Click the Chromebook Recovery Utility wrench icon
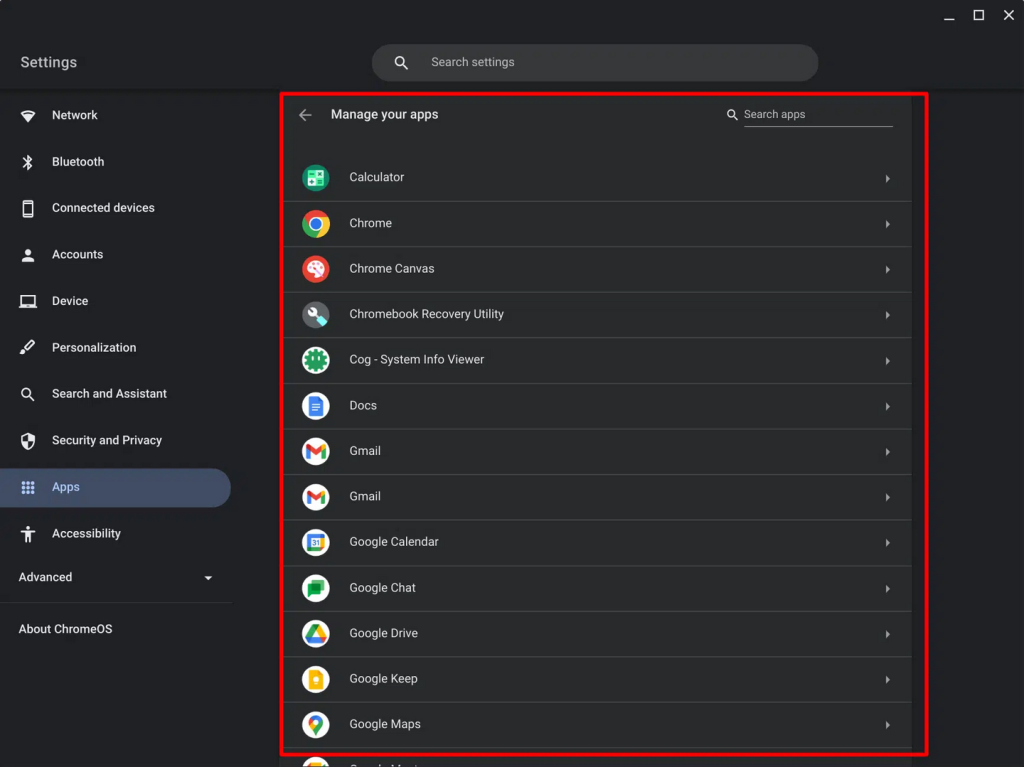 pos(315,315)
